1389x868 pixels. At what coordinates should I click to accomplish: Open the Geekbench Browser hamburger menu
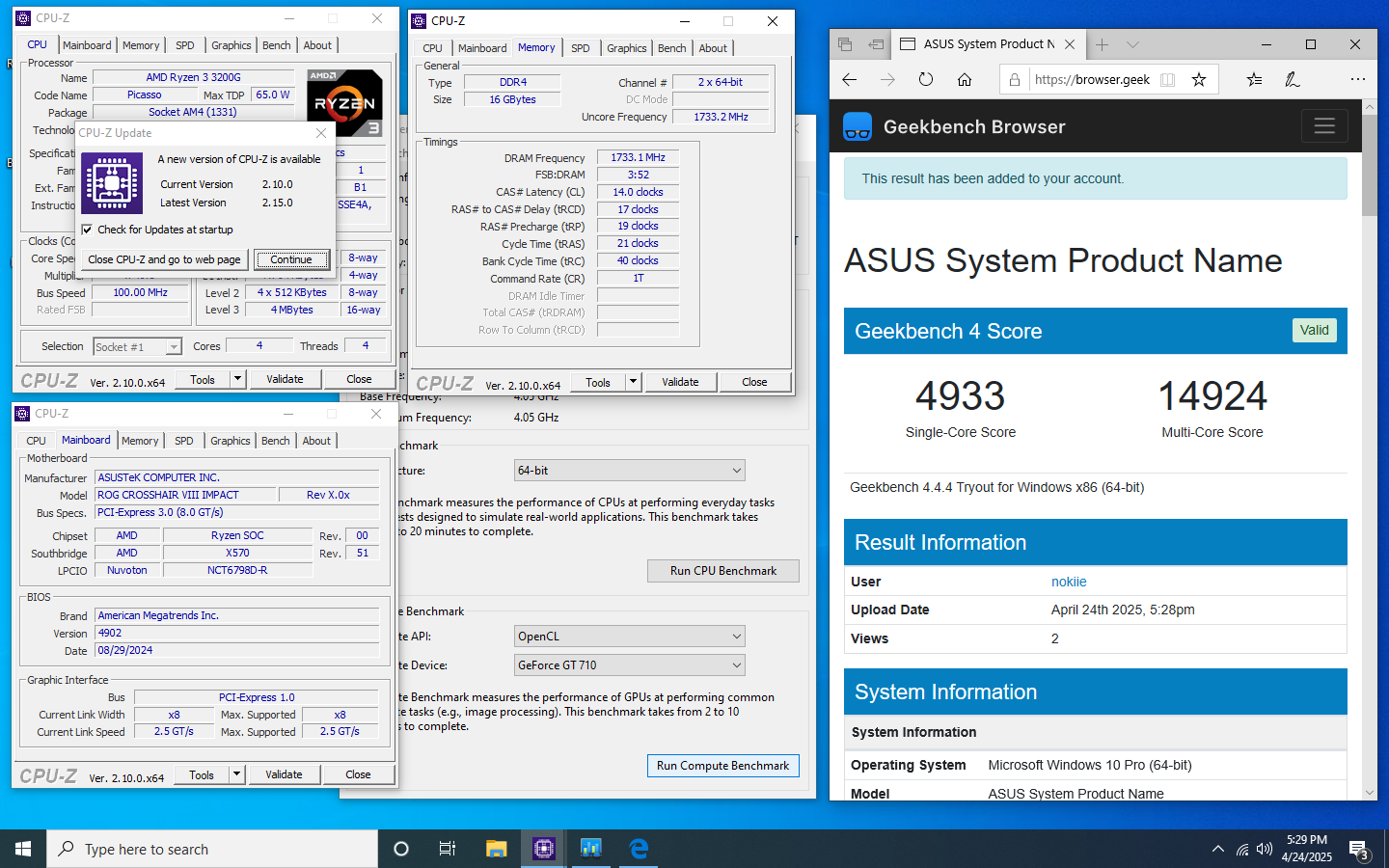tap(1324, 126)
